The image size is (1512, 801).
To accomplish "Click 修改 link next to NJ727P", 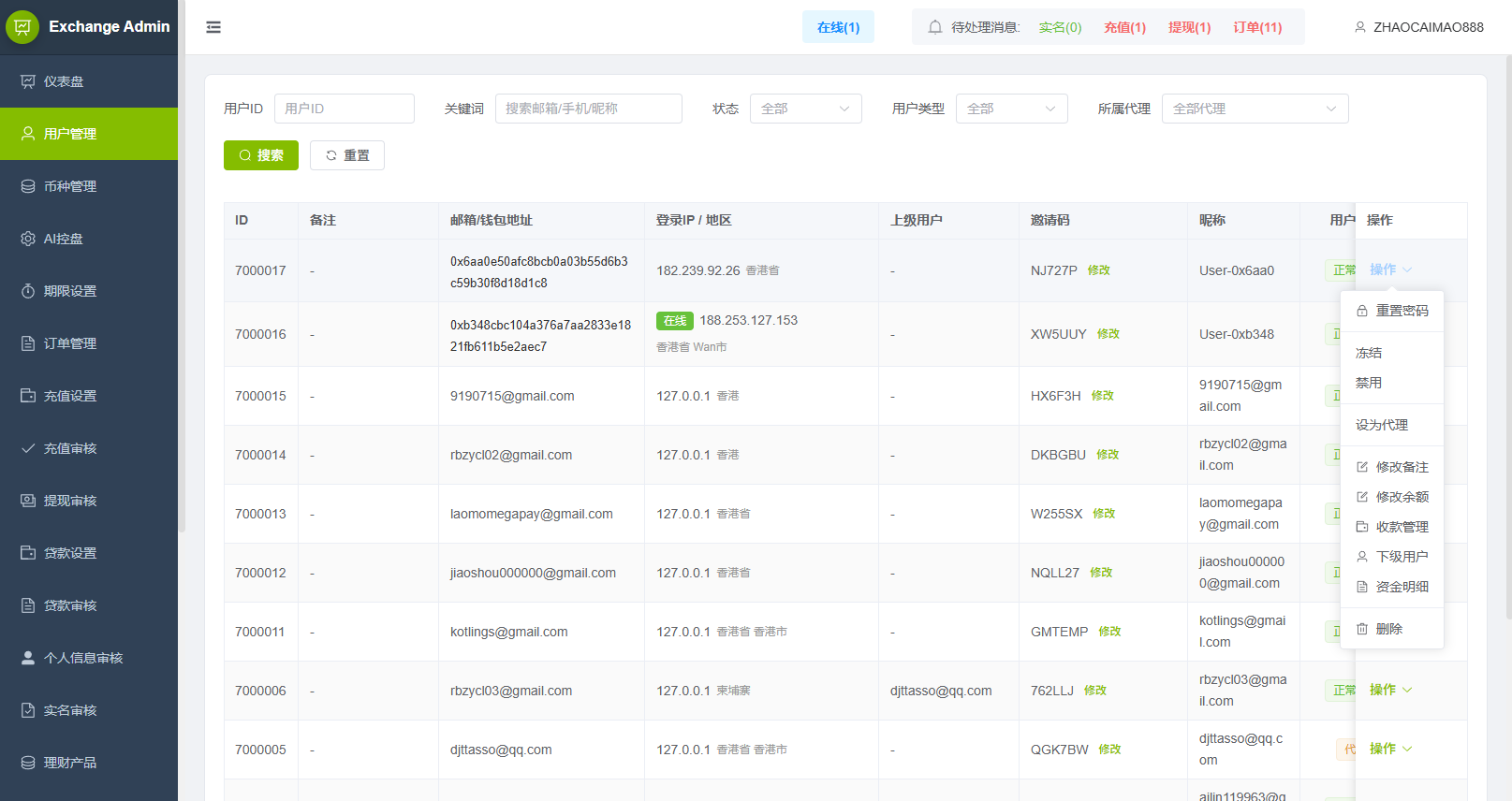I will pos(1099,270).
